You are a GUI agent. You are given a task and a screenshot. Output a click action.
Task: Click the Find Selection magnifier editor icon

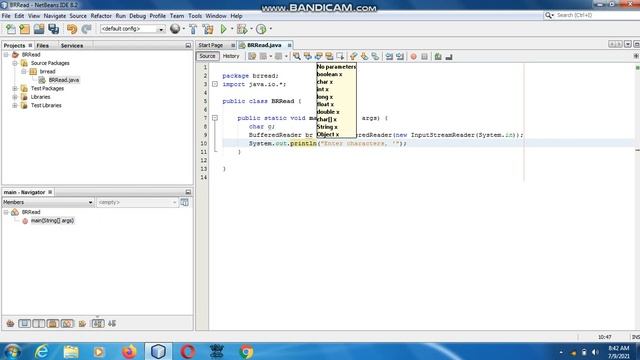[x=297, y=56]
